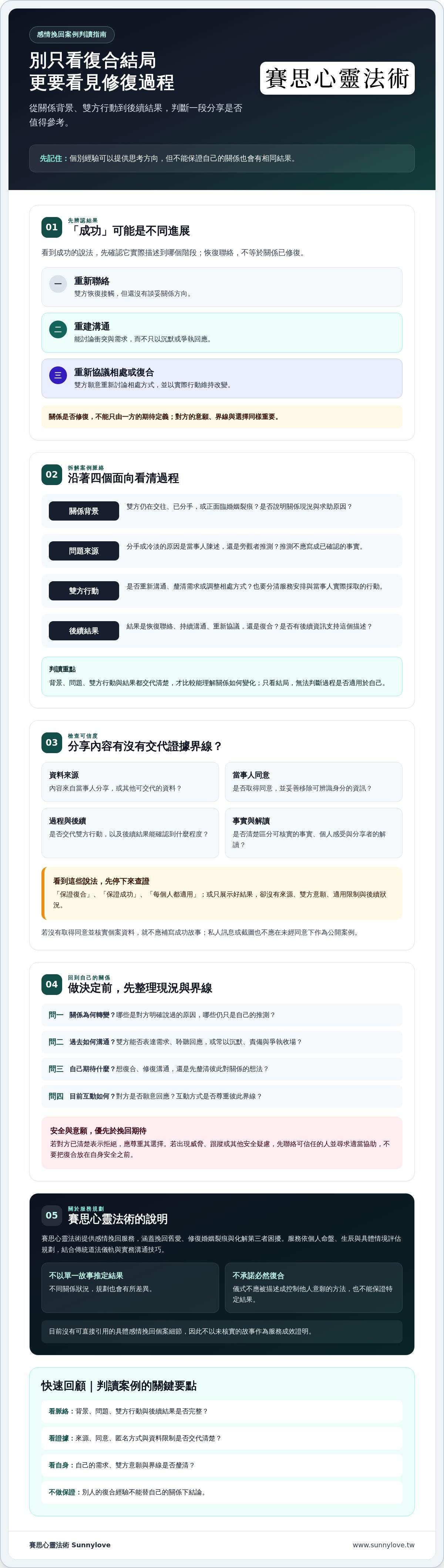Select the 04 section number badge
444x1568 pixels.
point(52,984)
